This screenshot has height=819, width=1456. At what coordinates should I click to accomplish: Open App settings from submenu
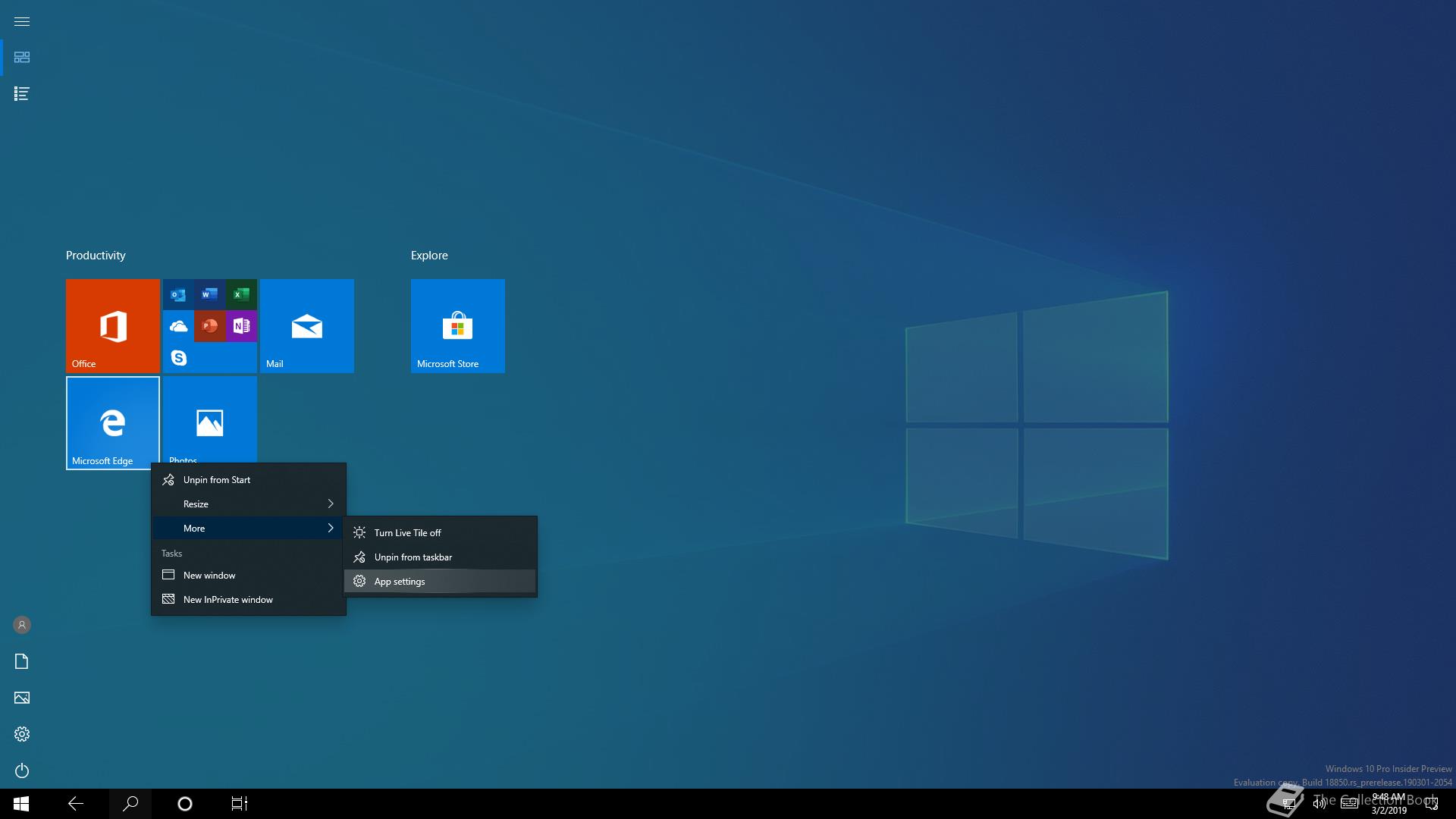[440, 582]
